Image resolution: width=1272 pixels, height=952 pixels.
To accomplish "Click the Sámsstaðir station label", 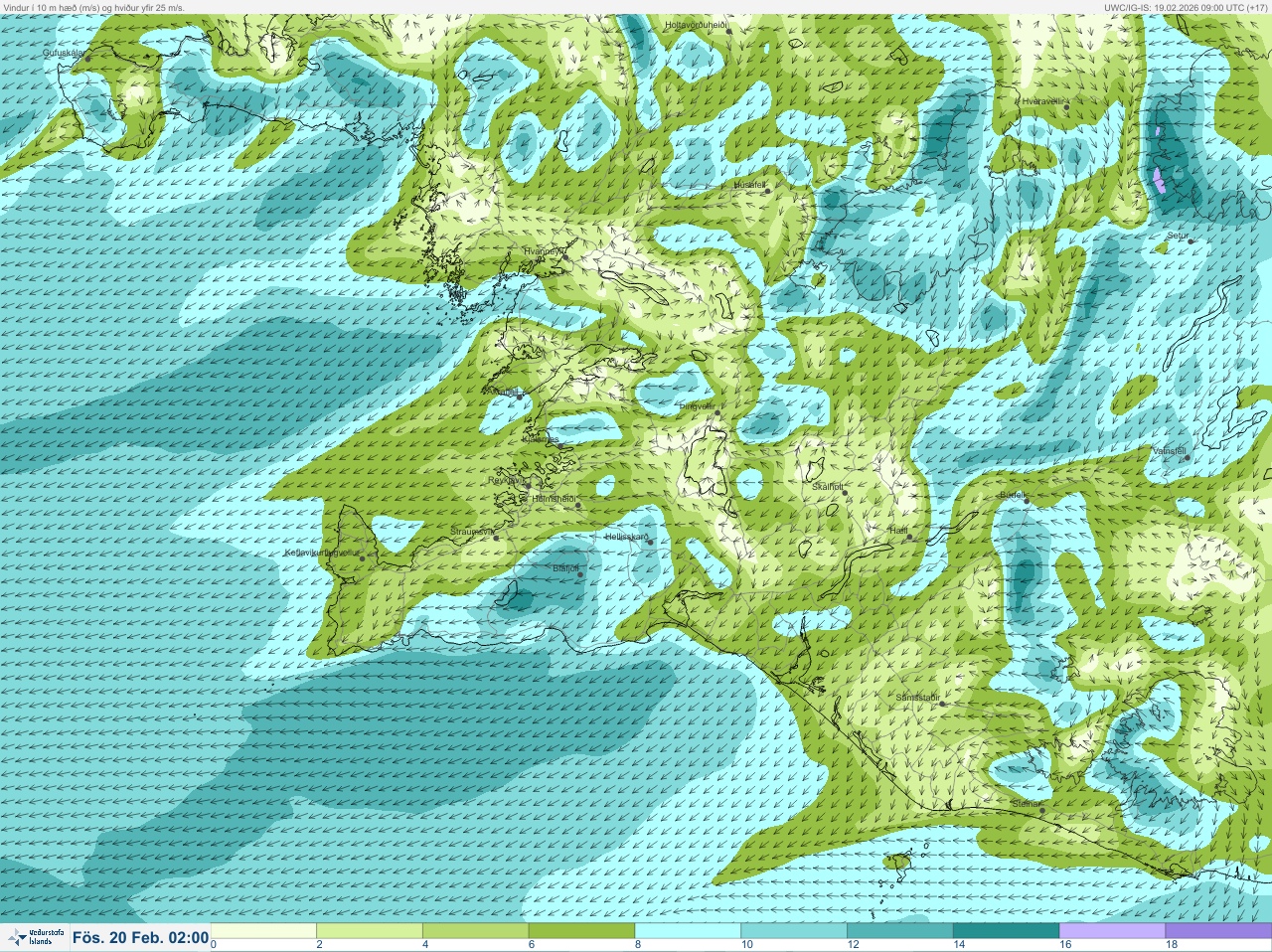I will 917,698.
